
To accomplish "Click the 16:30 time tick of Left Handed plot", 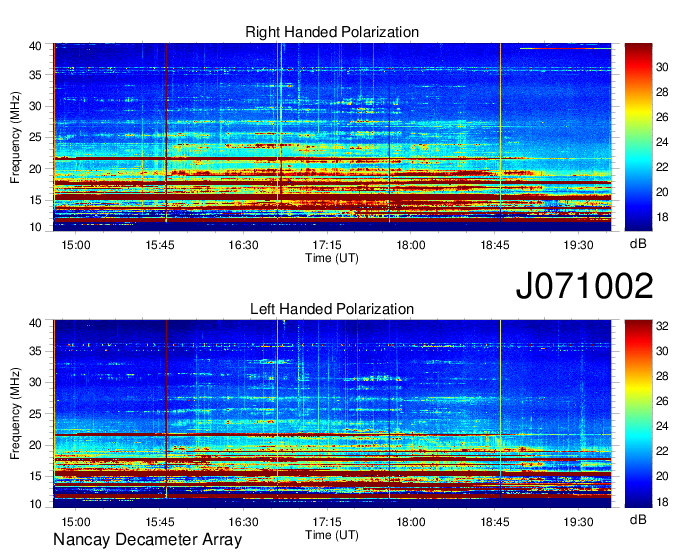I will (243, 522).
